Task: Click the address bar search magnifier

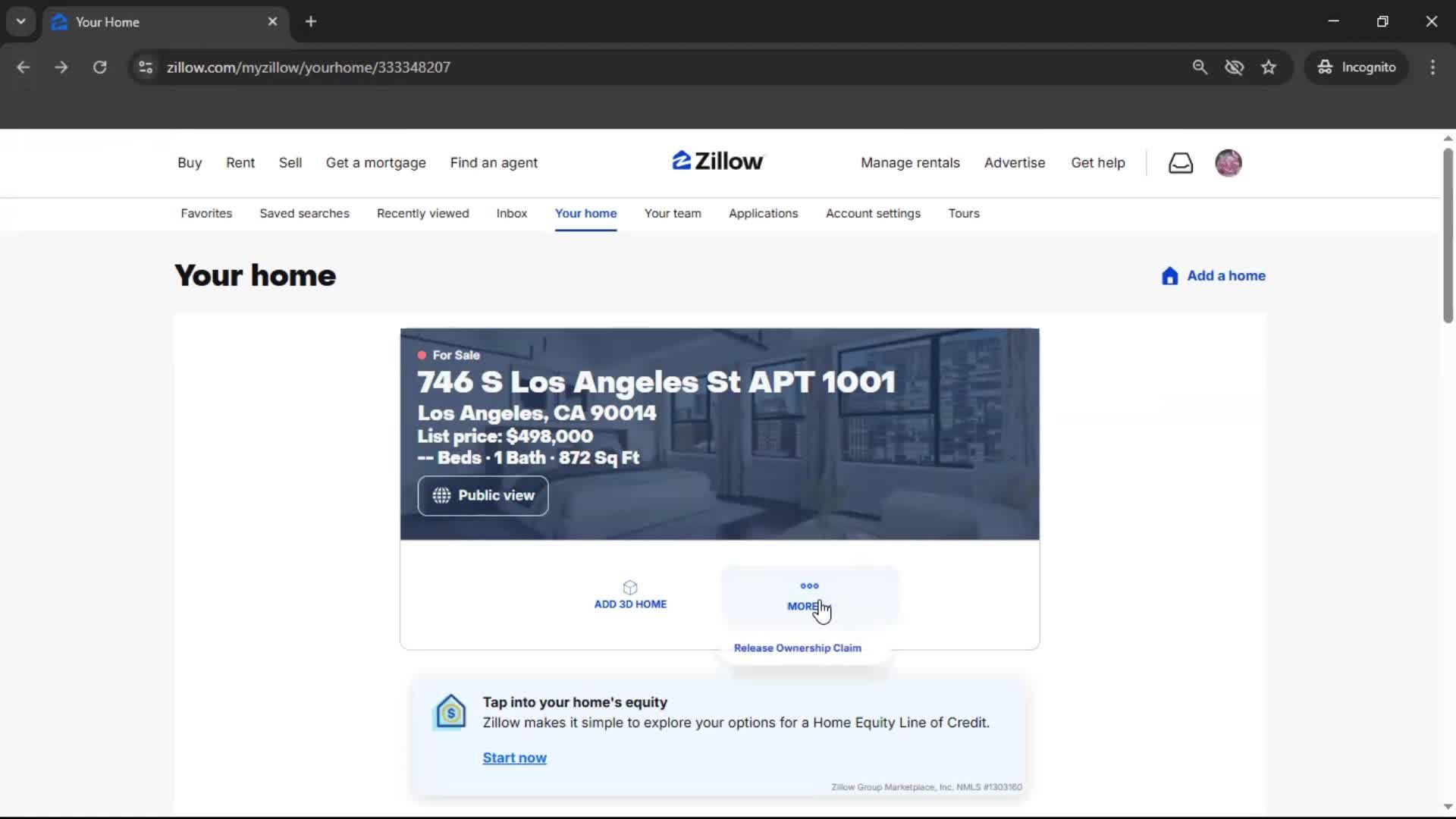Action: tap(1200, 67)
